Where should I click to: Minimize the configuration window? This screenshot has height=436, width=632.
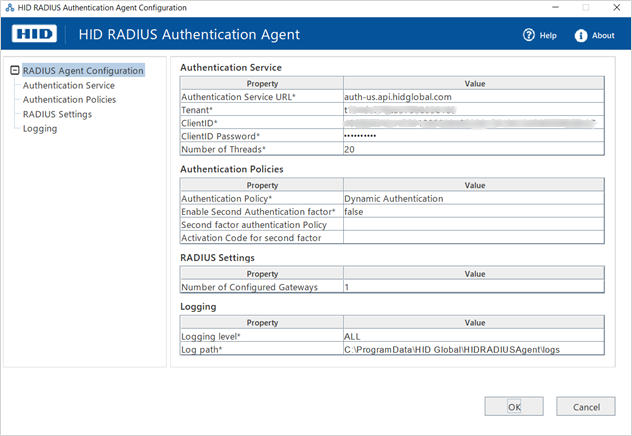click(x=555, y=7)
